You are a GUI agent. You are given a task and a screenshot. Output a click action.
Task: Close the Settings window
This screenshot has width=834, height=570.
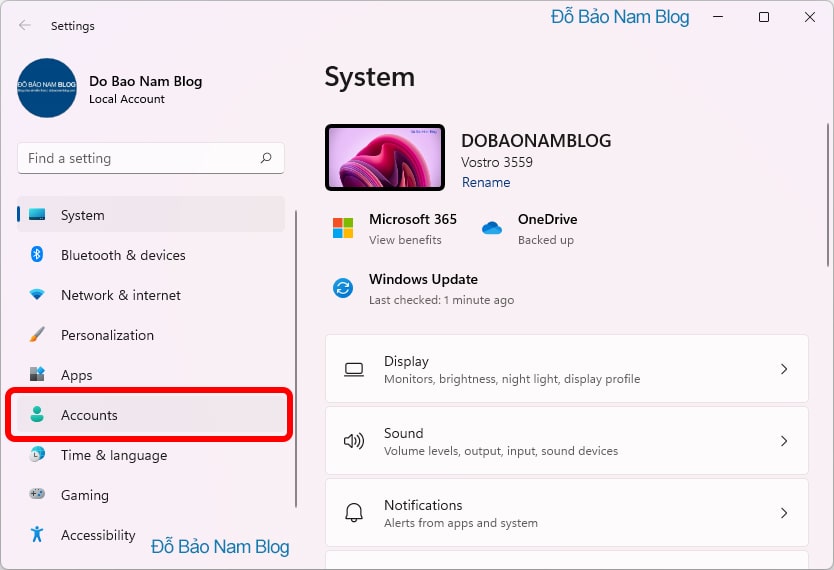click(x=810, y=17)
